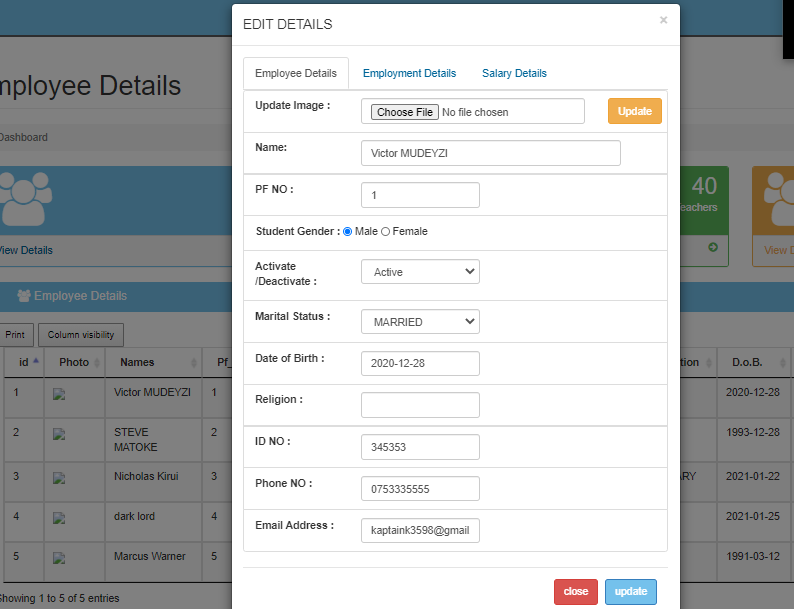Open the Salary Details tab

[x=514, y=73]
